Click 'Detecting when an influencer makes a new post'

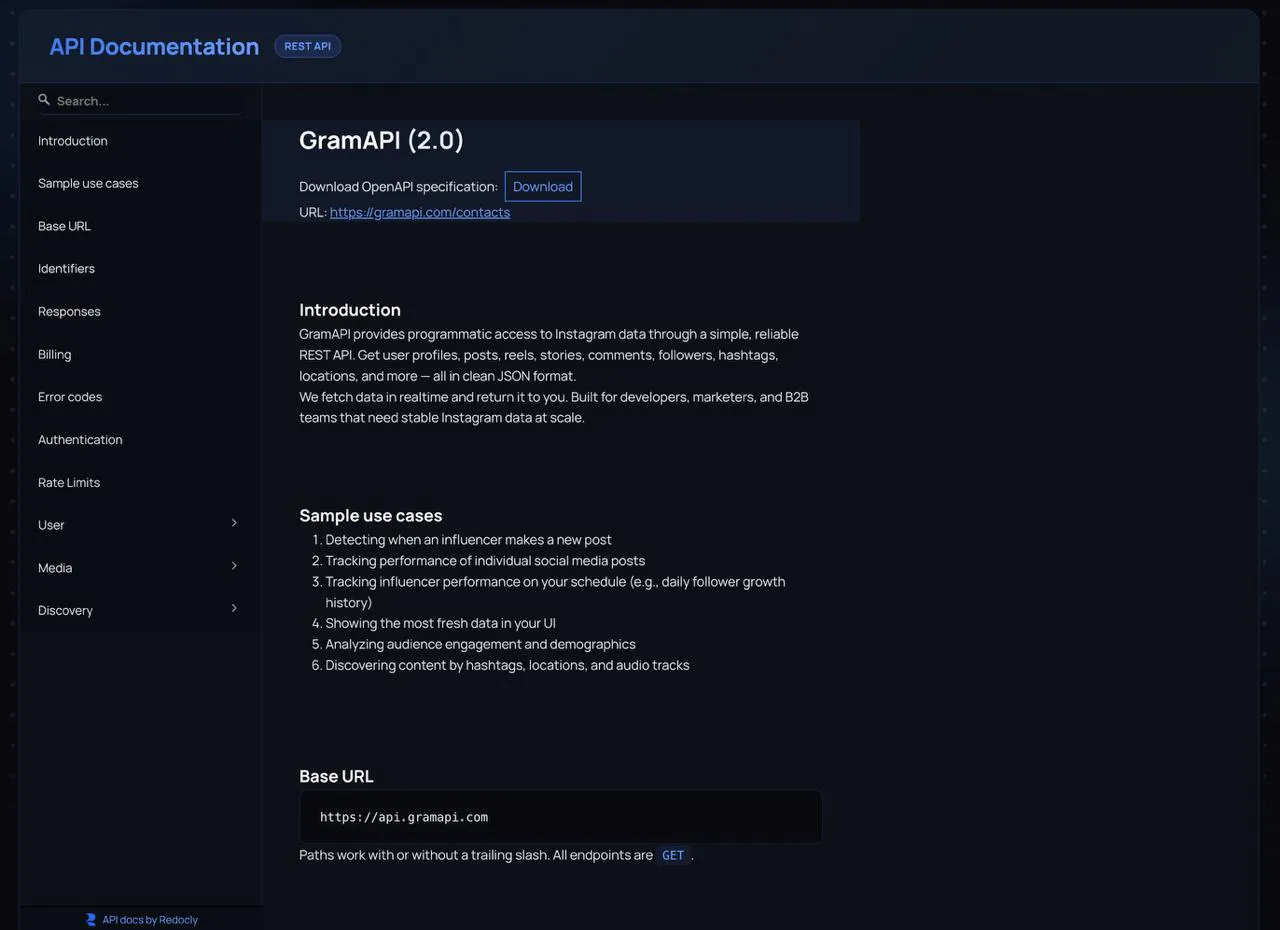(x=469, y=539)
